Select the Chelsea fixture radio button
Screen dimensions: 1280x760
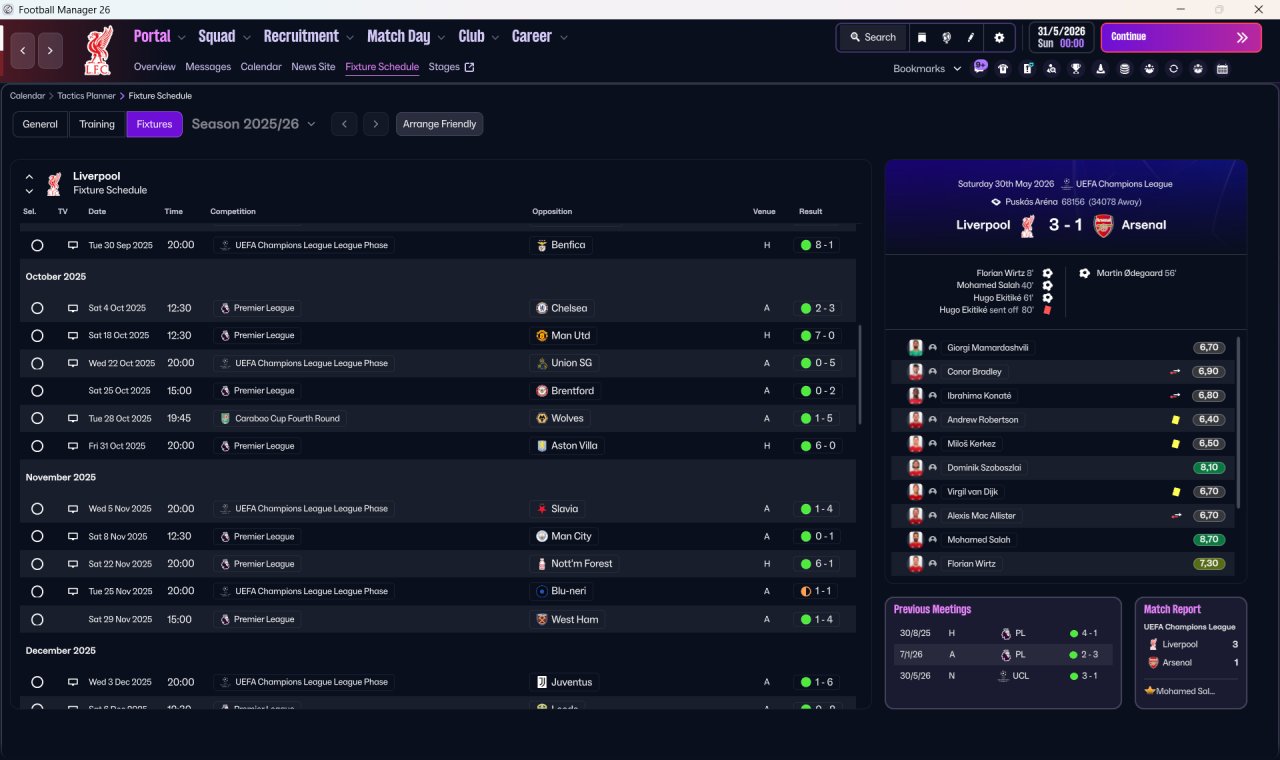(37, 308)
